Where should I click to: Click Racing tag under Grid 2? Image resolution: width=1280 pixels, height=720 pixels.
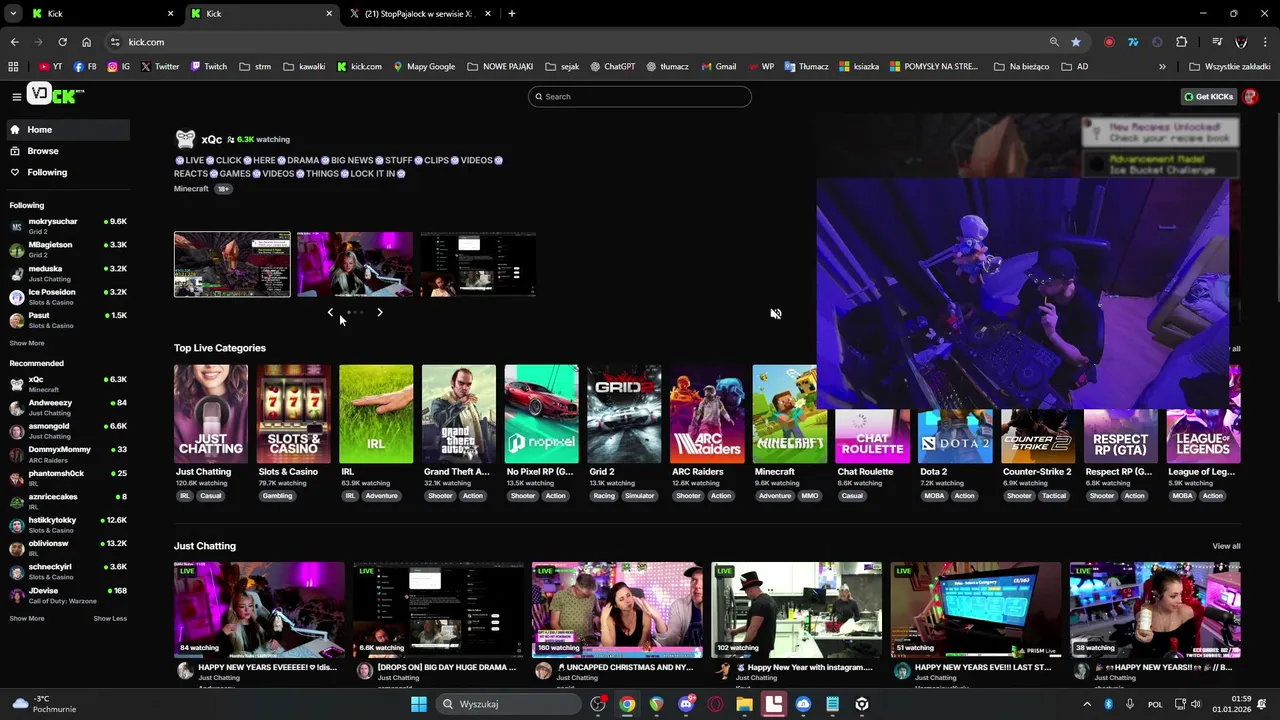pyautogui.click(x=605, y=496)
